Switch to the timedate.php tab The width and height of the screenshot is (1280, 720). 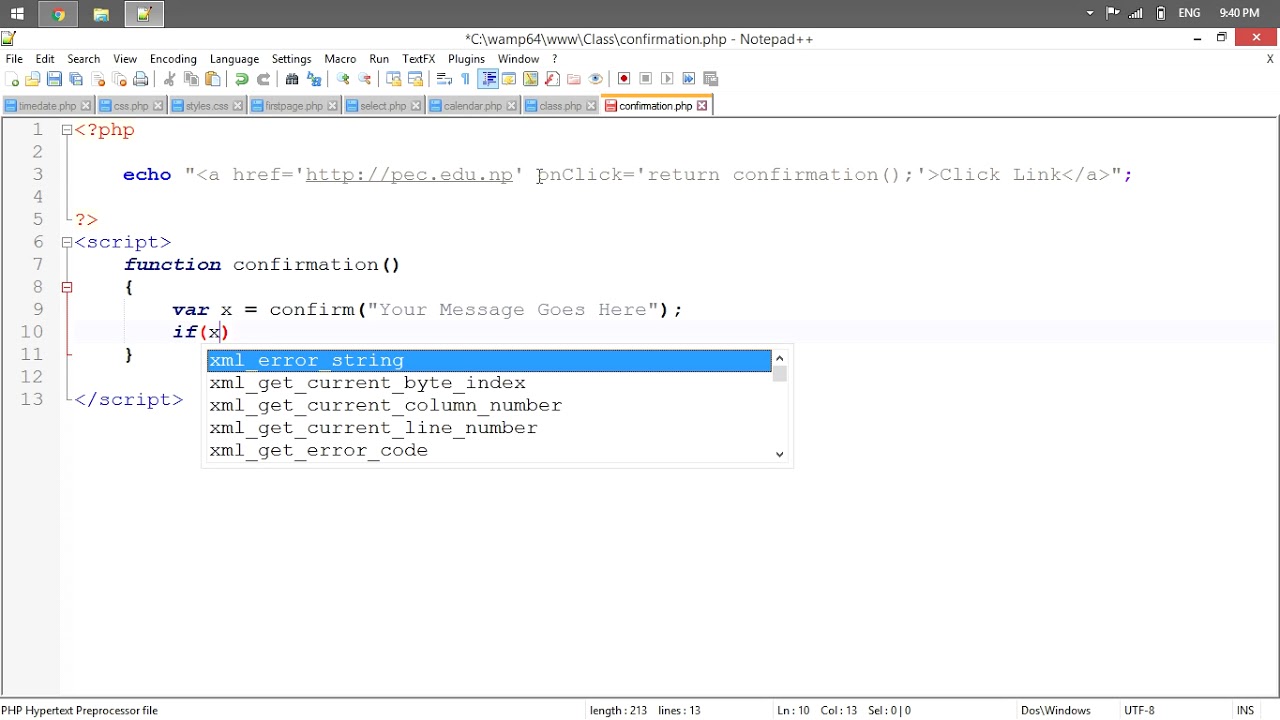click(47, 106)
